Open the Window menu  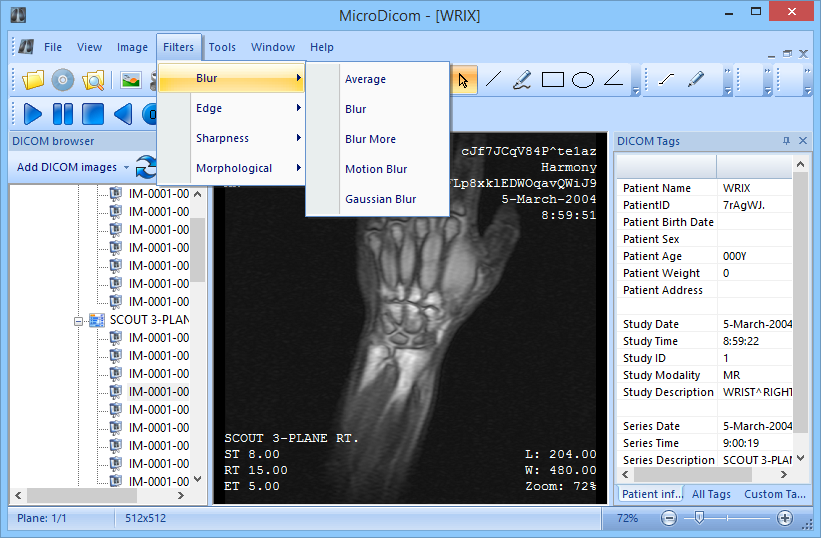[273, 47]
